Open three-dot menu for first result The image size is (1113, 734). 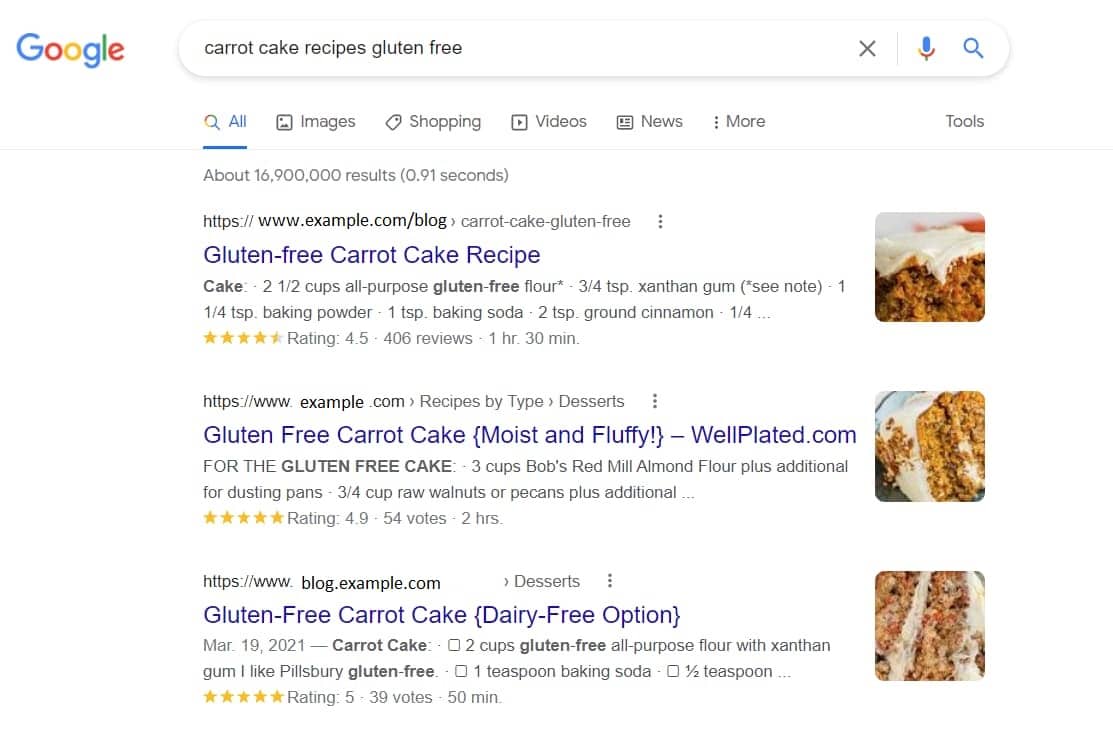tap(660, 221)
